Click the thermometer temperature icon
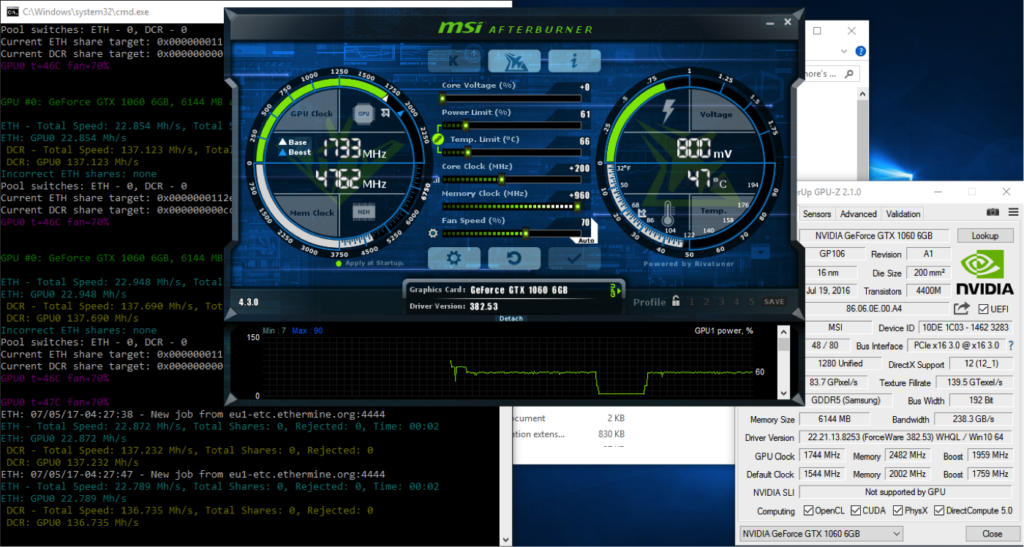 pos(668,213)
